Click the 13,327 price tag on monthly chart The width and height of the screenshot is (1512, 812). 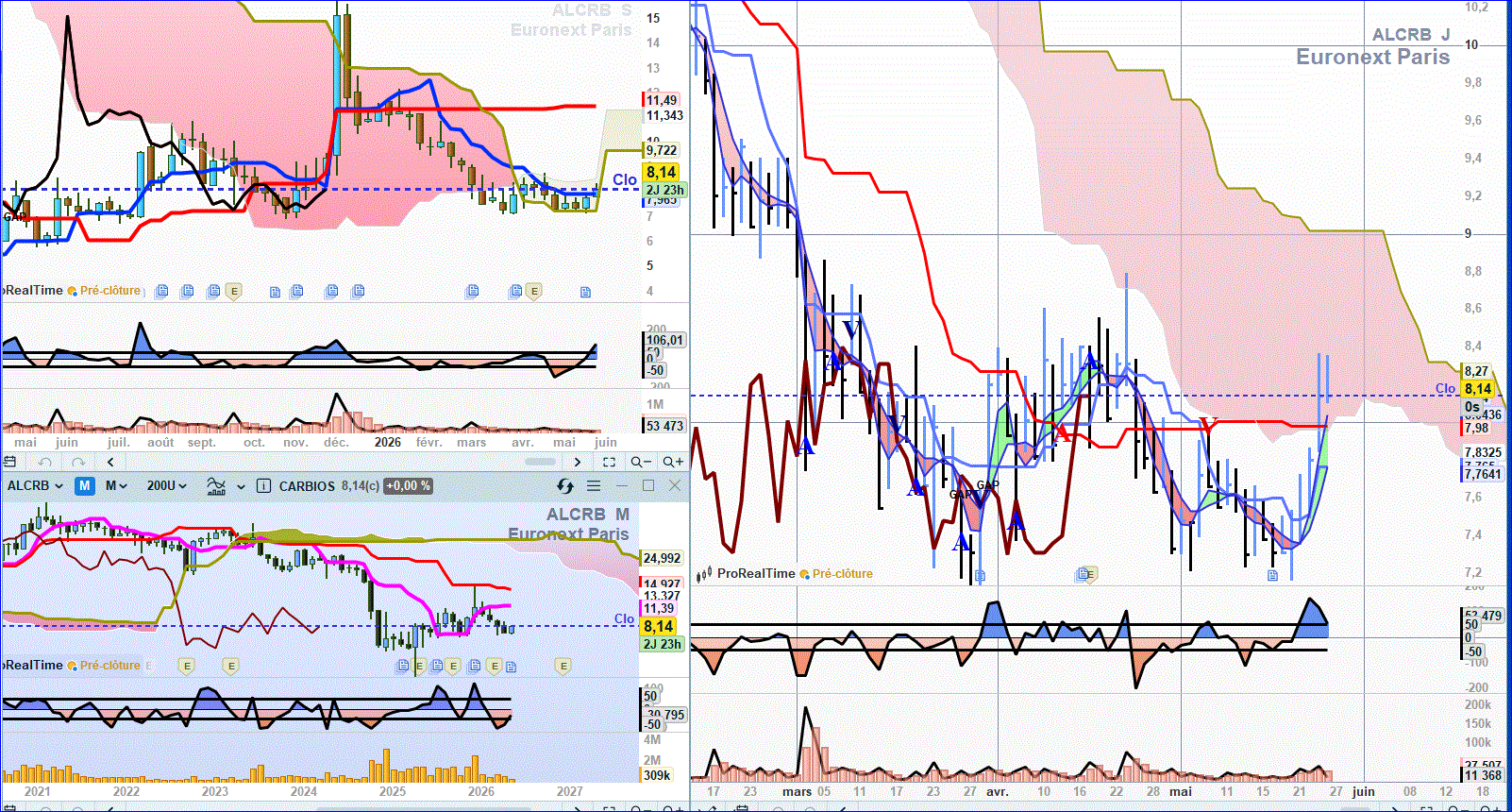(663, 596)
